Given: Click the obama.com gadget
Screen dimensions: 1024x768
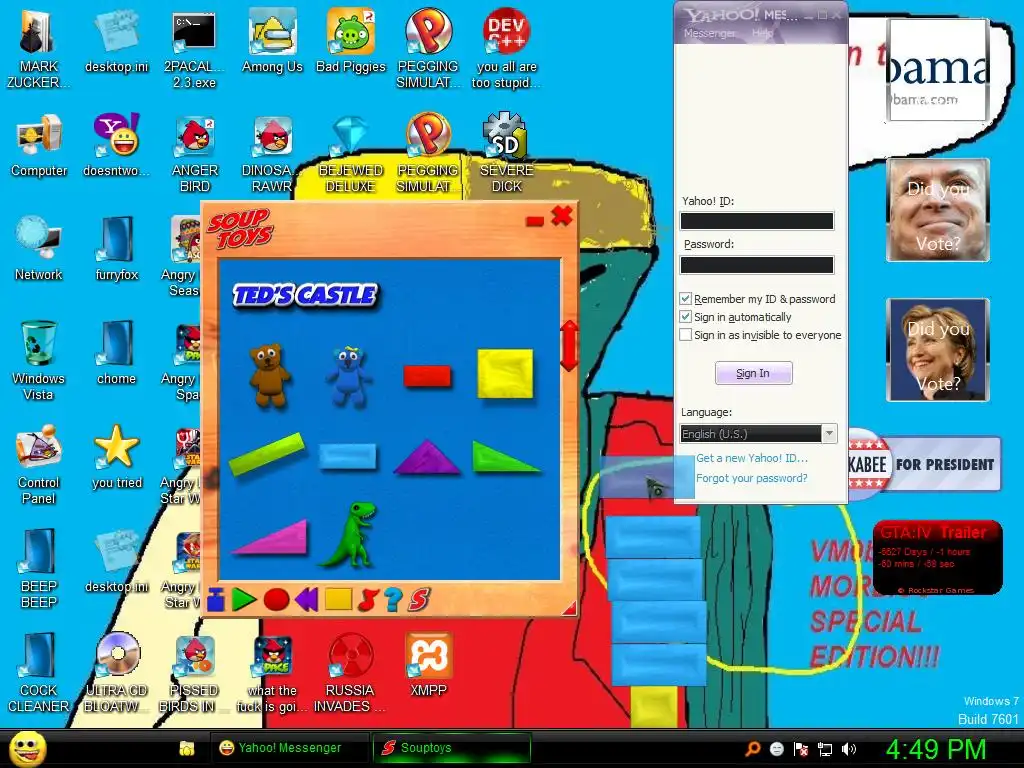Looking at the screenshot, I should point(938,69).
